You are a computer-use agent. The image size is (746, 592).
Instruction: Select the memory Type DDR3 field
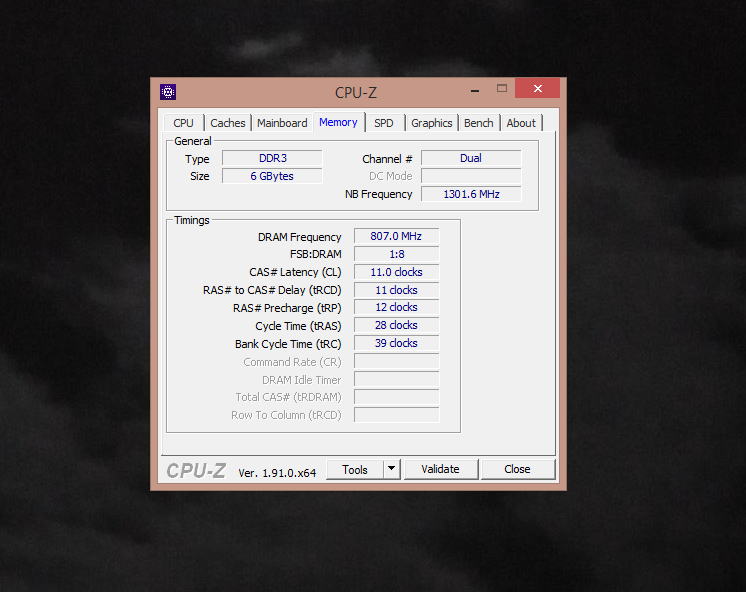pyautogui.click(x=272, y=159)
